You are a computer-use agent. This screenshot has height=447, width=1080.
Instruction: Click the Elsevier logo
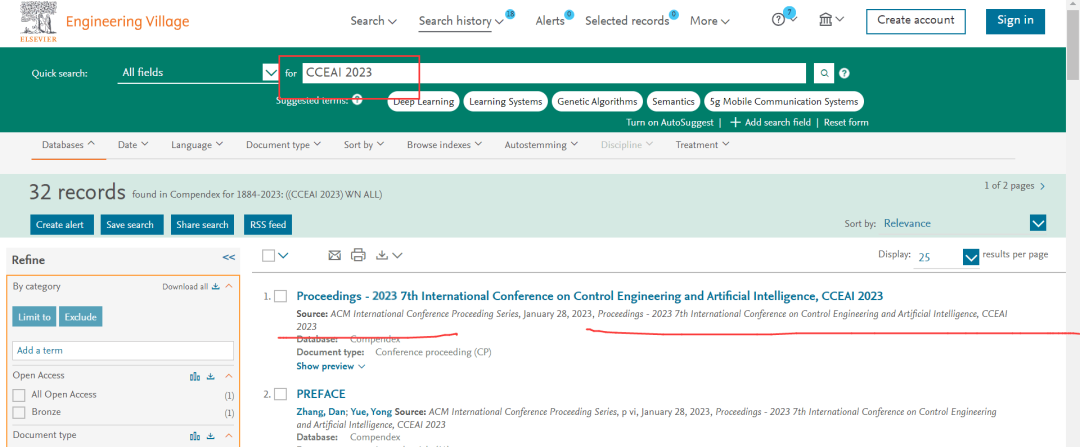tap(39, 22)
